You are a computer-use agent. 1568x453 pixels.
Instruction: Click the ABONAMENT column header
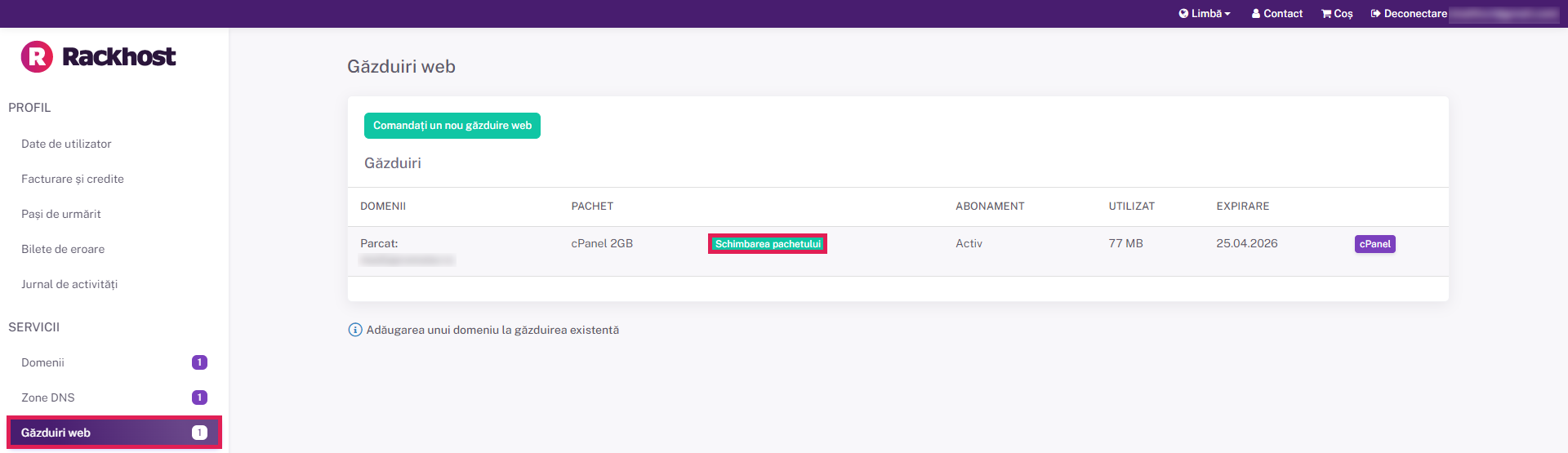pyautogui.click(x=990, y=207)
